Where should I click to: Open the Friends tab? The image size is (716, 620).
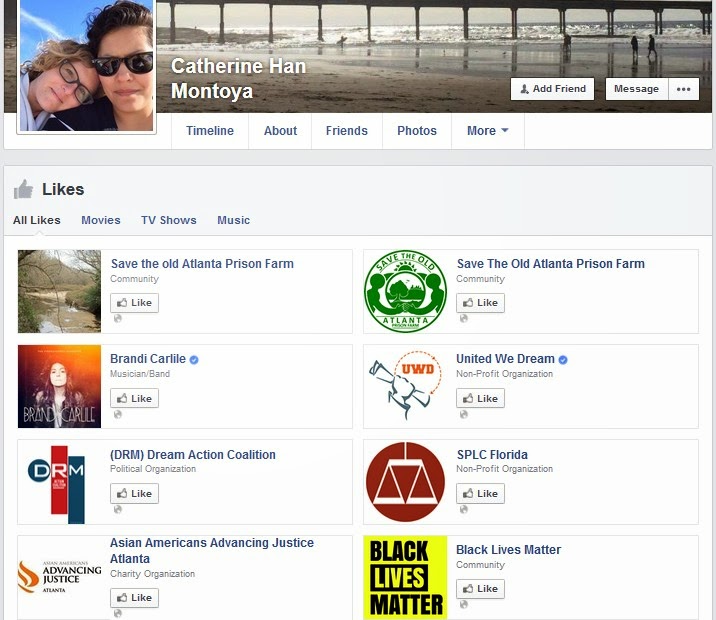coord(347,131)
